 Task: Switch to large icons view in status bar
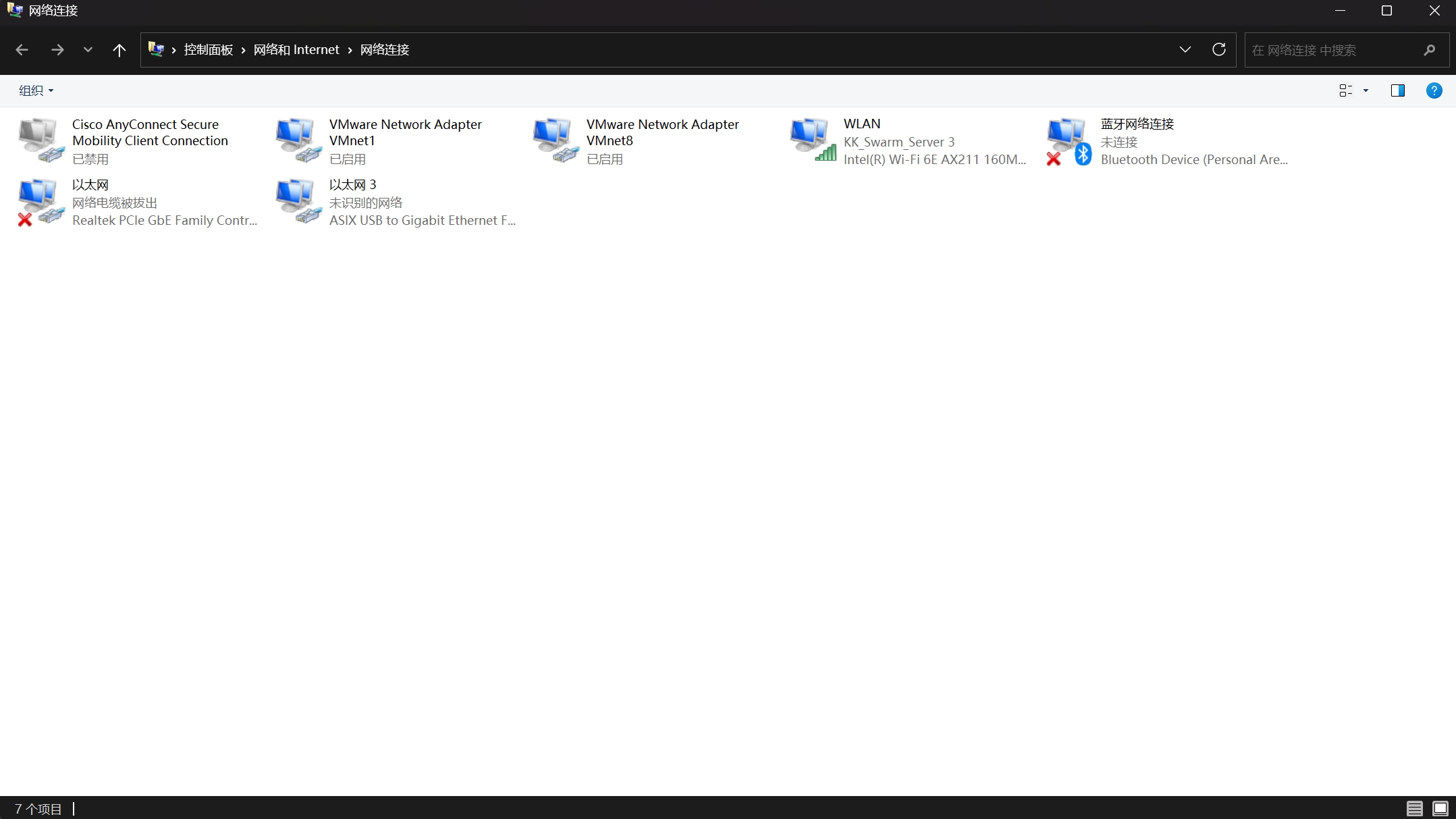(1440, 808)
